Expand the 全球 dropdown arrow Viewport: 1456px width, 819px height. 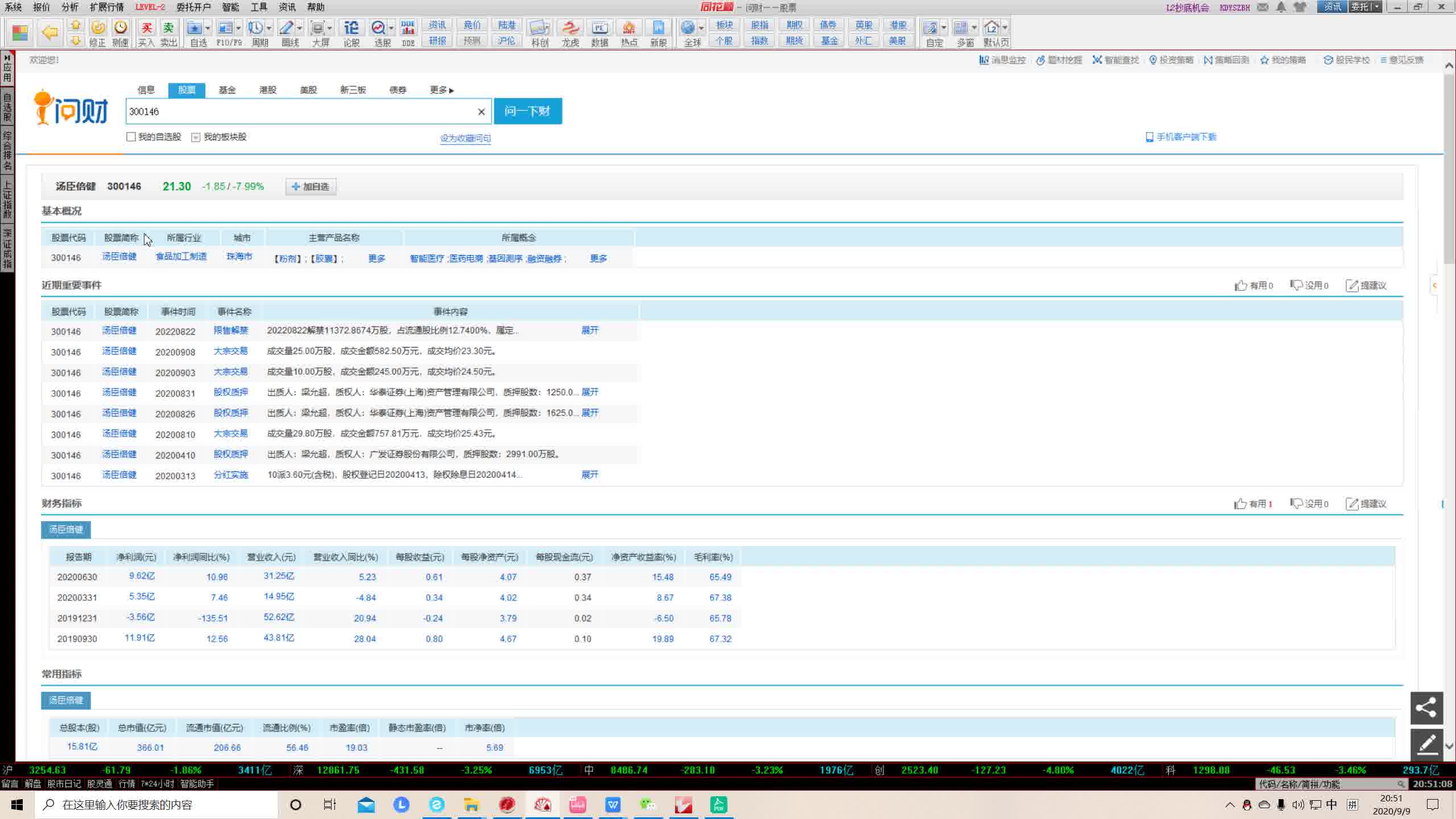coord(701,28)
